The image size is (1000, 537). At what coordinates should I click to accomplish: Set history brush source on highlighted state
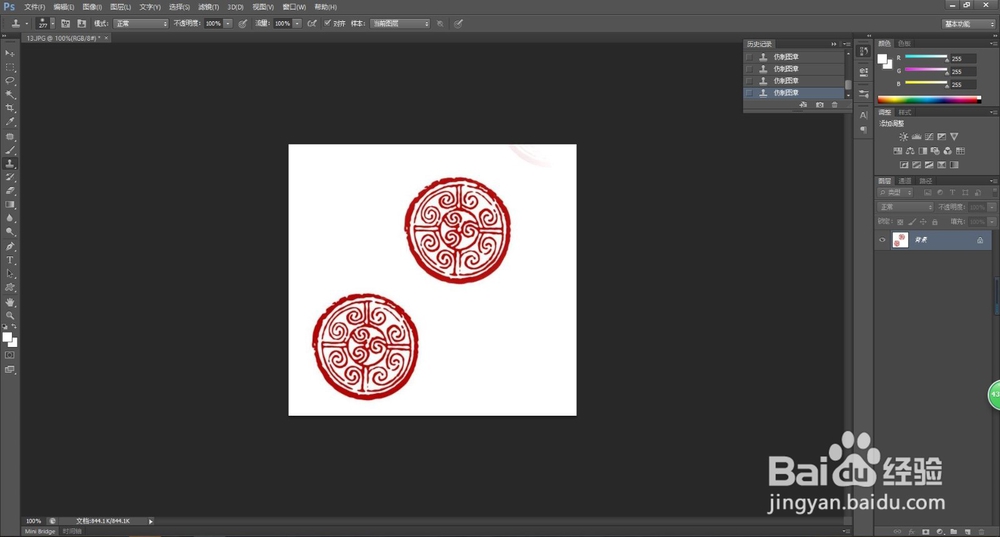[x=749, y=93]
